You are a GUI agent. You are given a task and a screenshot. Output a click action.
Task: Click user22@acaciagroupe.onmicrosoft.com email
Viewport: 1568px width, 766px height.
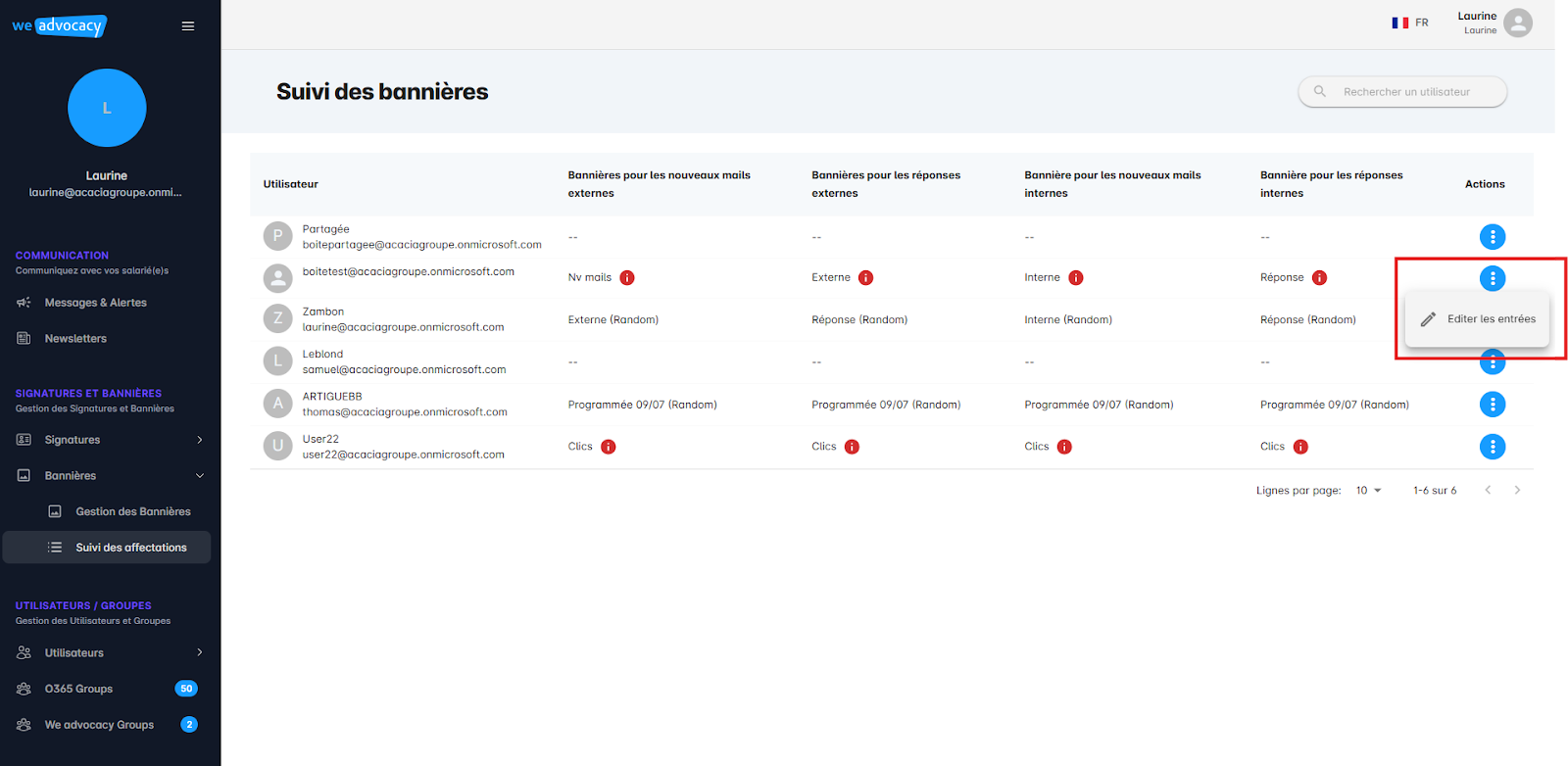[404, 455]
